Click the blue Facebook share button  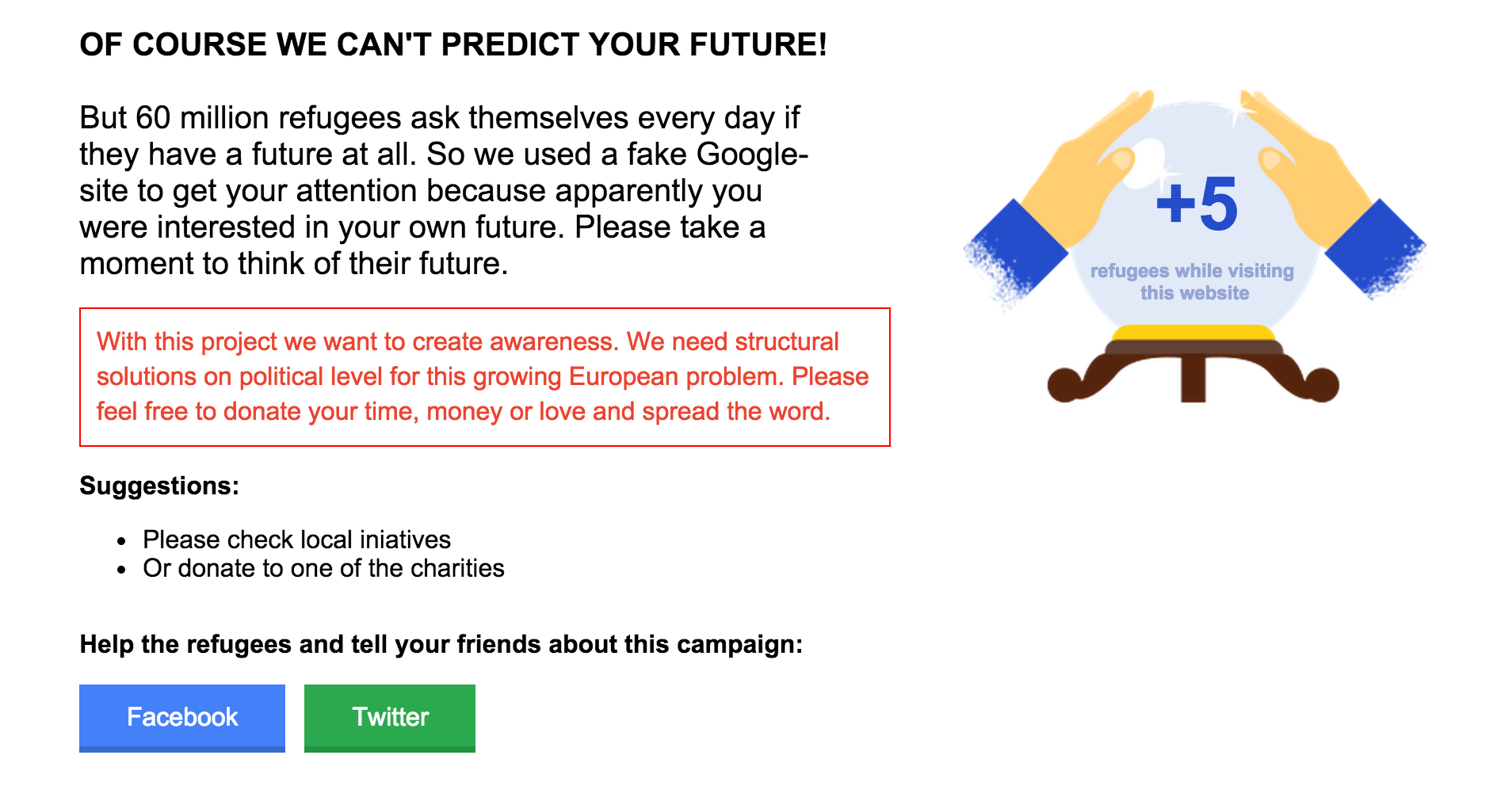(x=182, y=717)
